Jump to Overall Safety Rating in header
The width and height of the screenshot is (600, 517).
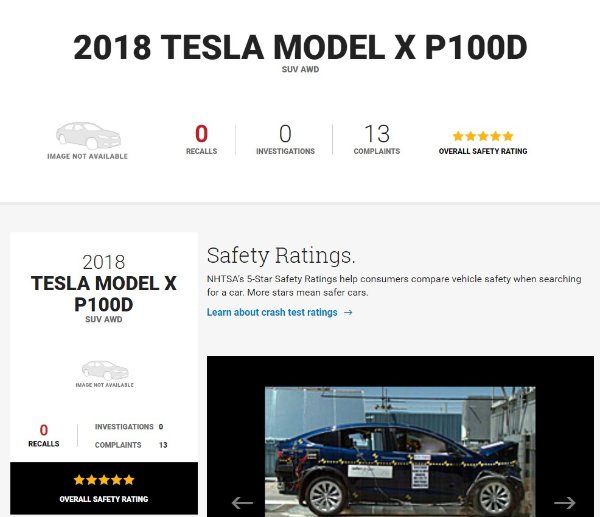click(483, 152)
